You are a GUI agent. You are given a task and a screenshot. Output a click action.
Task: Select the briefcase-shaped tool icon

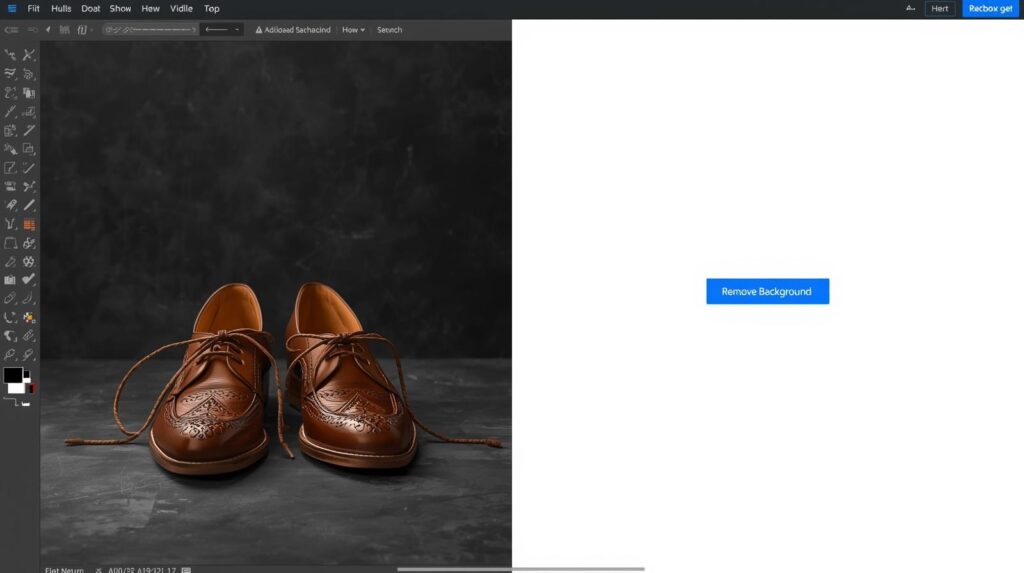(x=10, y=280)
